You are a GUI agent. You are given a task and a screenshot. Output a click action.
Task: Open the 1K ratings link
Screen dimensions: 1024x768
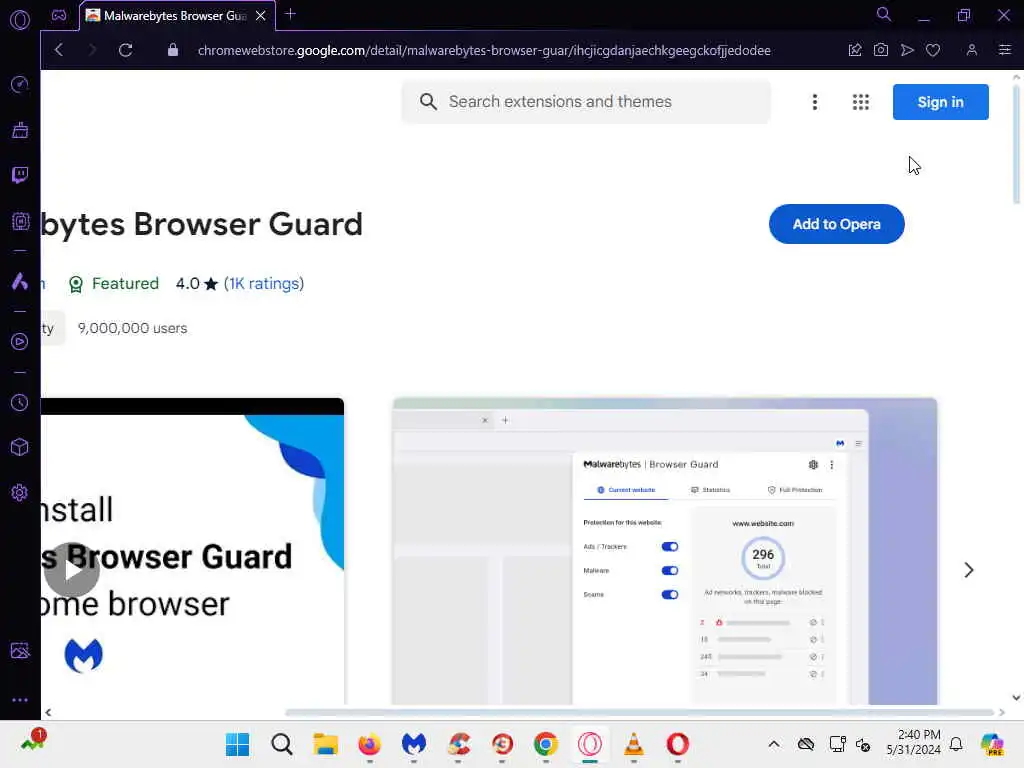[264, 283]
